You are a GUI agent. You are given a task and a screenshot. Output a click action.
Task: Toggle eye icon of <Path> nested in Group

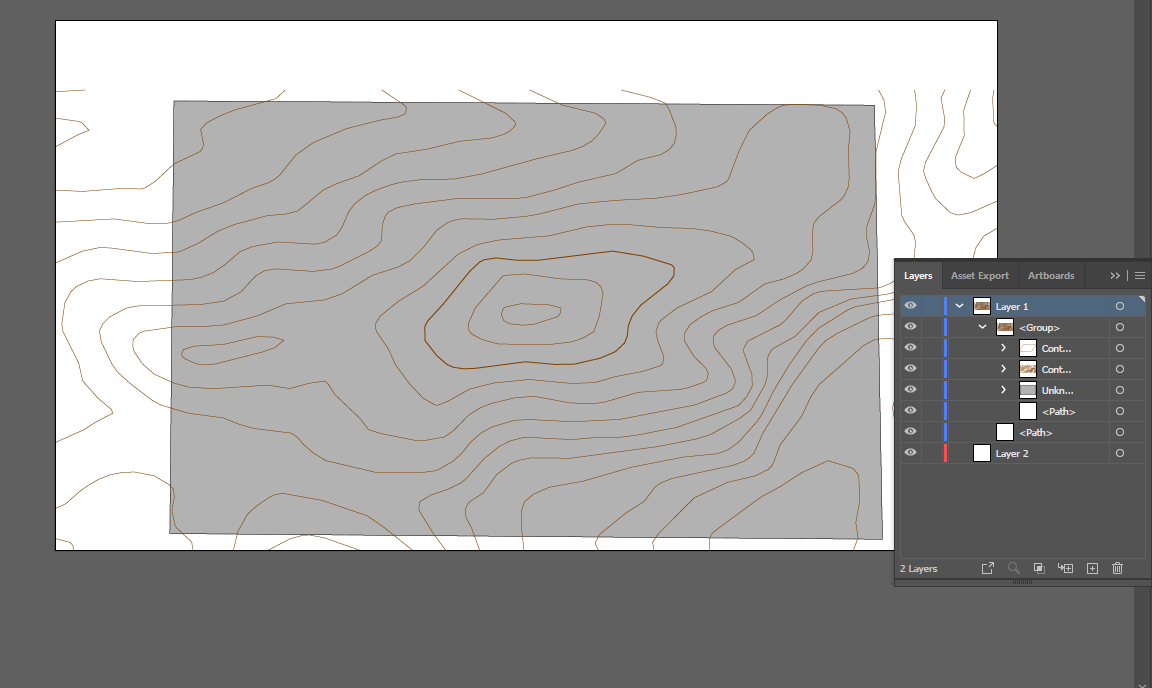[x=910, y=411]
